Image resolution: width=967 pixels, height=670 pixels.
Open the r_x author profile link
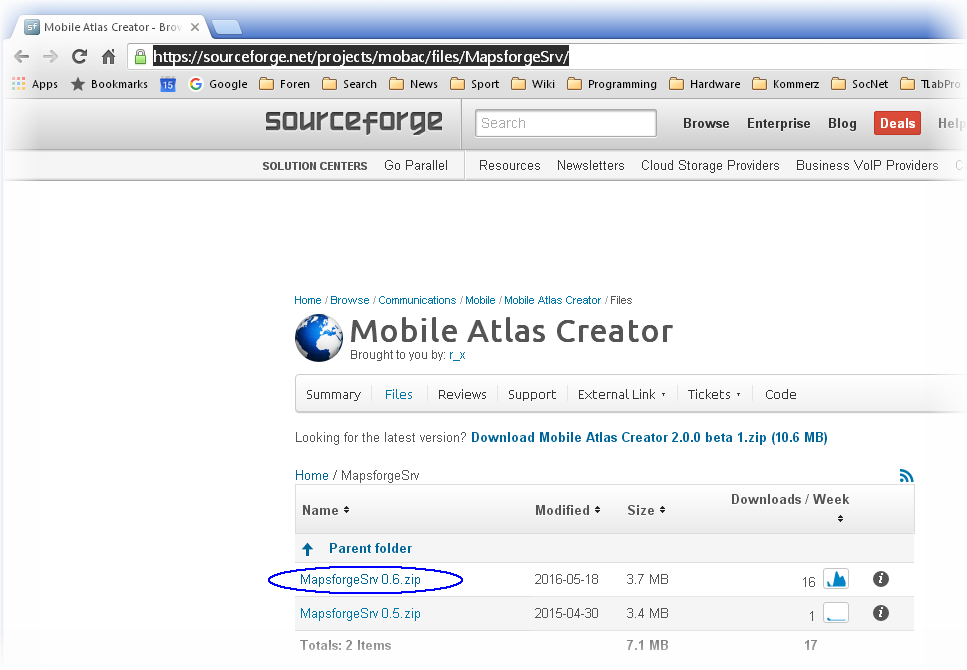tap(457, 355)
